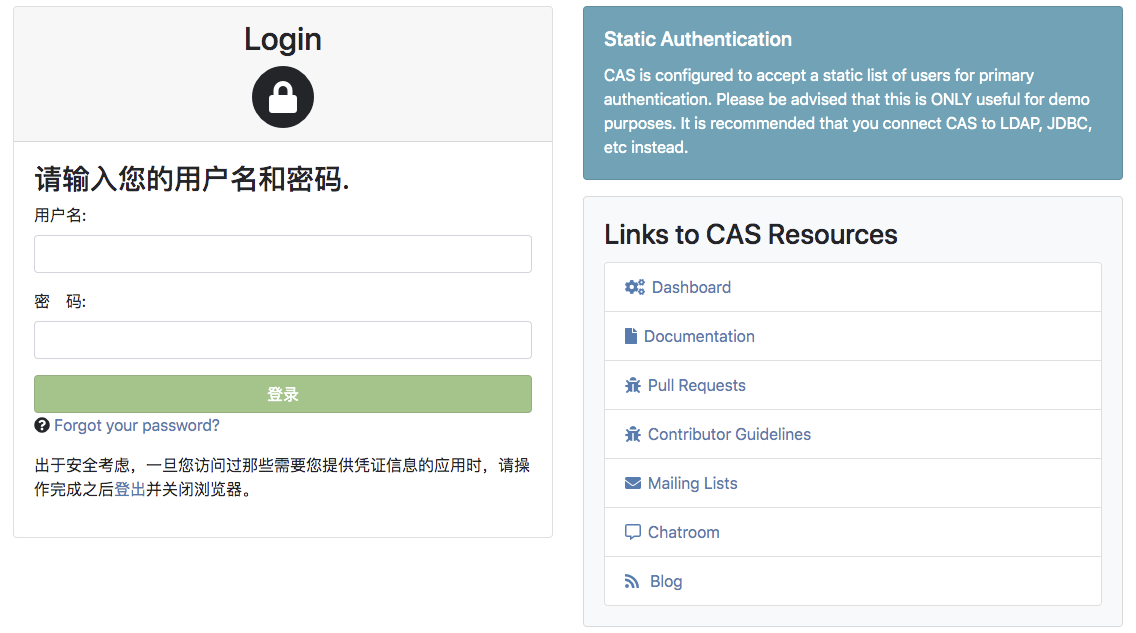Open the Dashboard link

coord(692,287)
